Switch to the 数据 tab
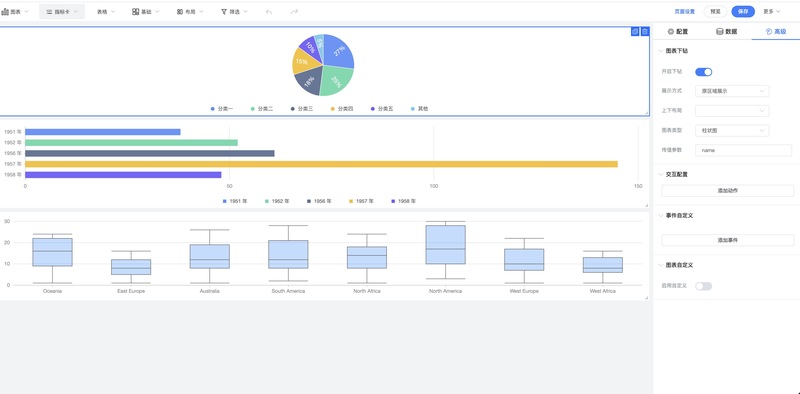Viewport: 800px width, 394px height. (x=727, y=32)
